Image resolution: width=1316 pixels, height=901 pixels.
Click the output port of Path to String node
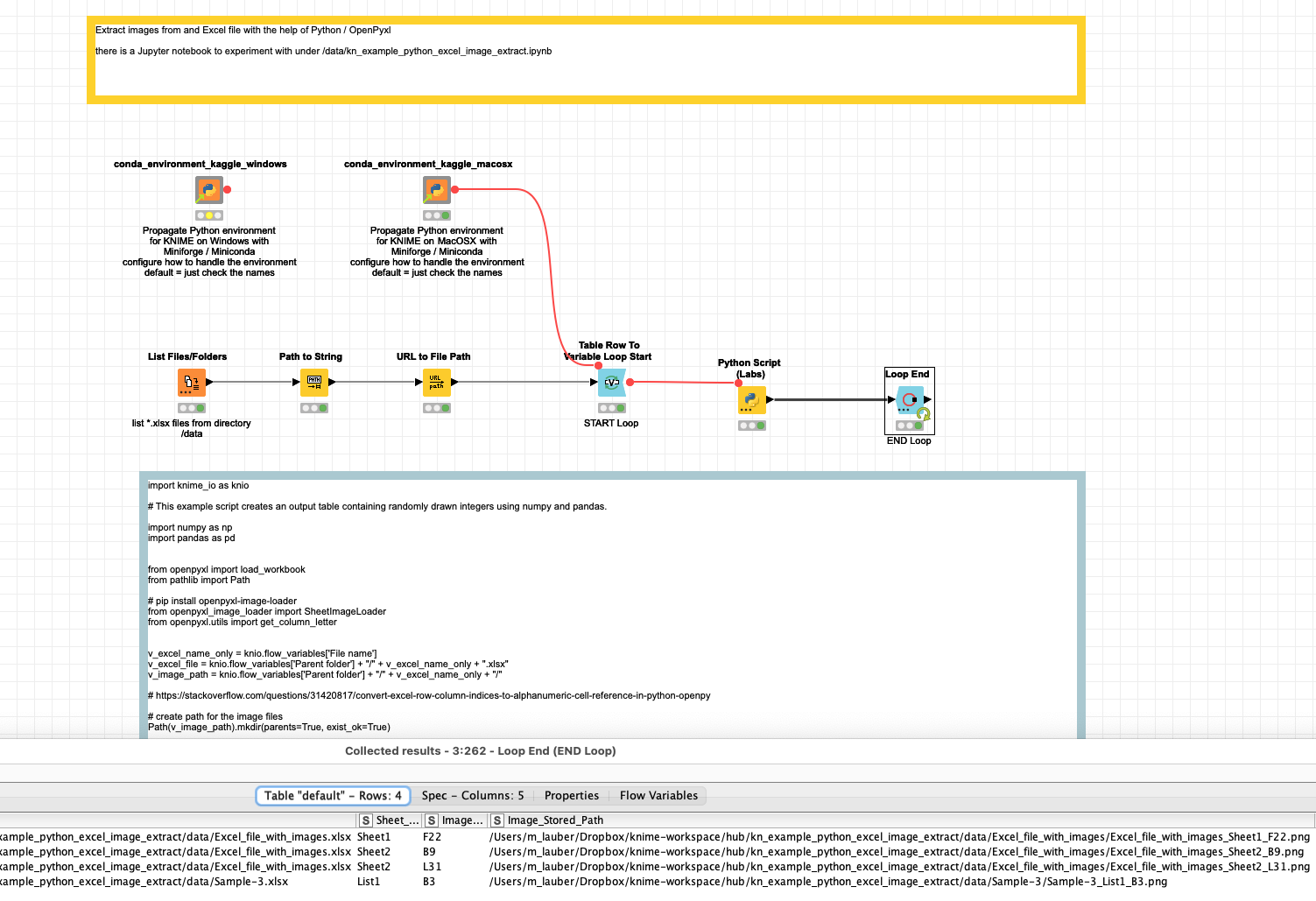pyautogui.click(x=333, y=382)
